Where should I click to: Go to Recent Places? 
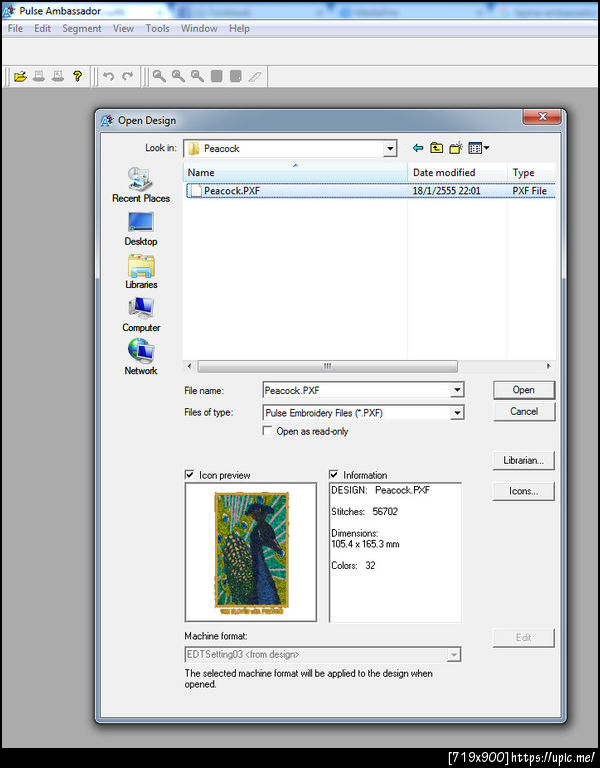141,185
